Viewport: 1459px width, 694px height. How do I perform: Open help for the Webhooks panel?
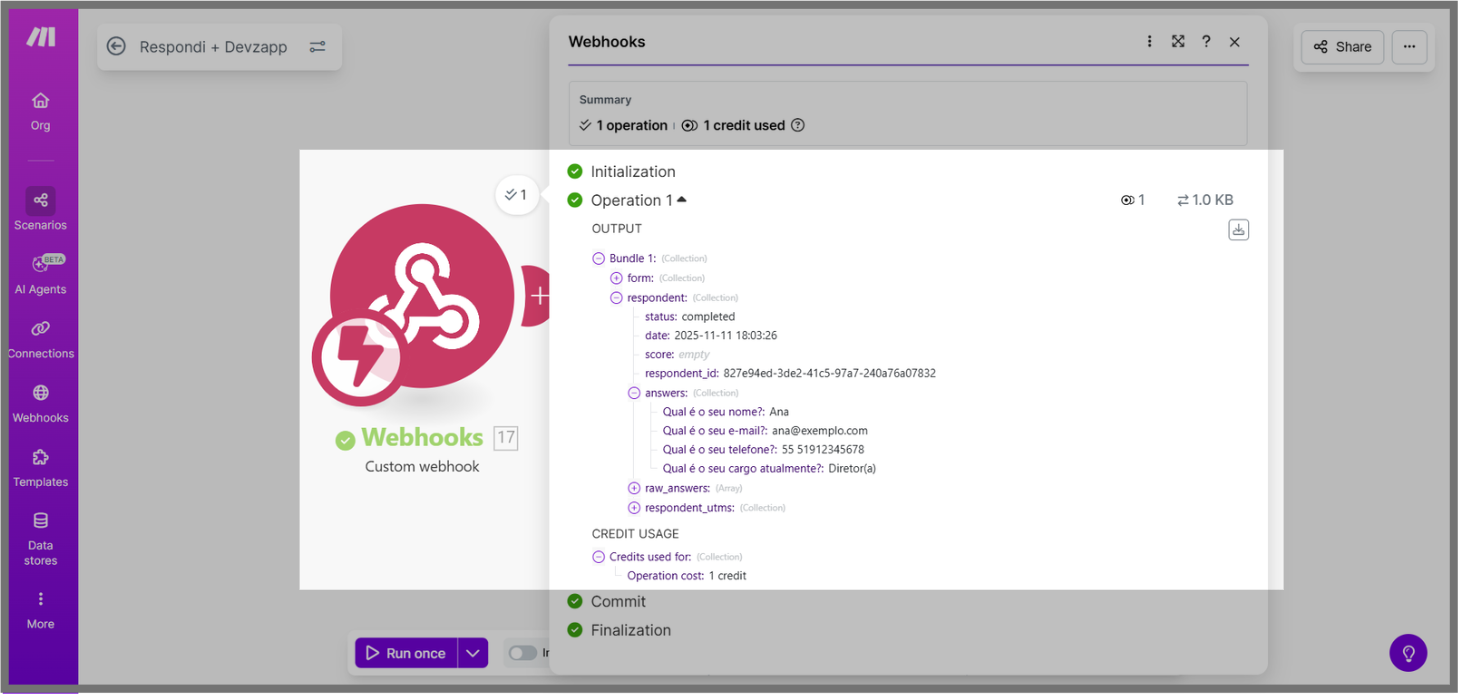[x=1206, y=41]
